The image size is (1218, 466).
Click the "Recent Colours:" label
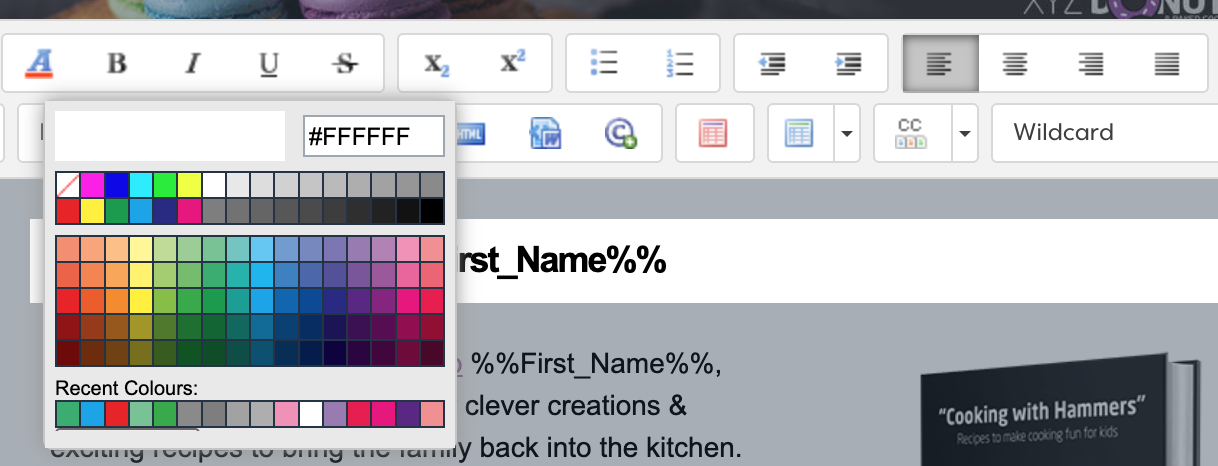tap(127, 388)
